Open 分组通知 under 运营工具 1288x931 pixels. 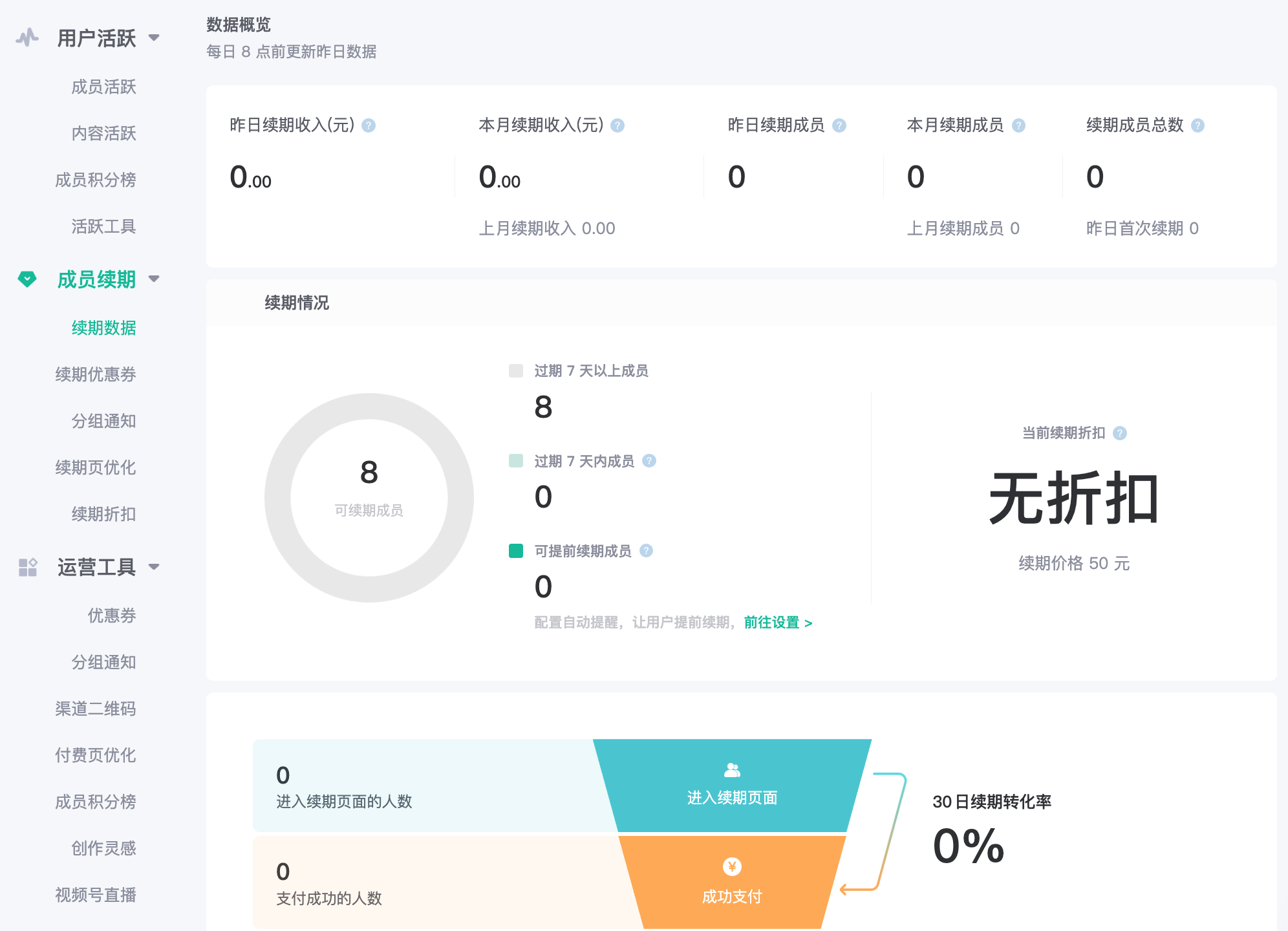point(103,662)
